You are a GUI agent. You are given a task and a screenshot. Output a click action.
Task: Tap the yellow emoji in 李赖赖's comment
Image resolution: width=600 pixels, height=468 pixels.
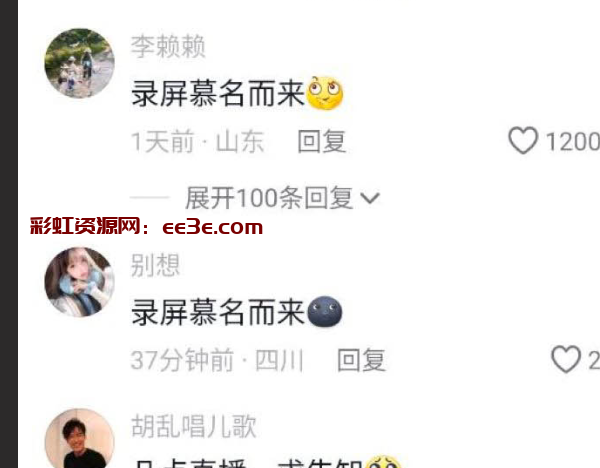tap(325, 93)
